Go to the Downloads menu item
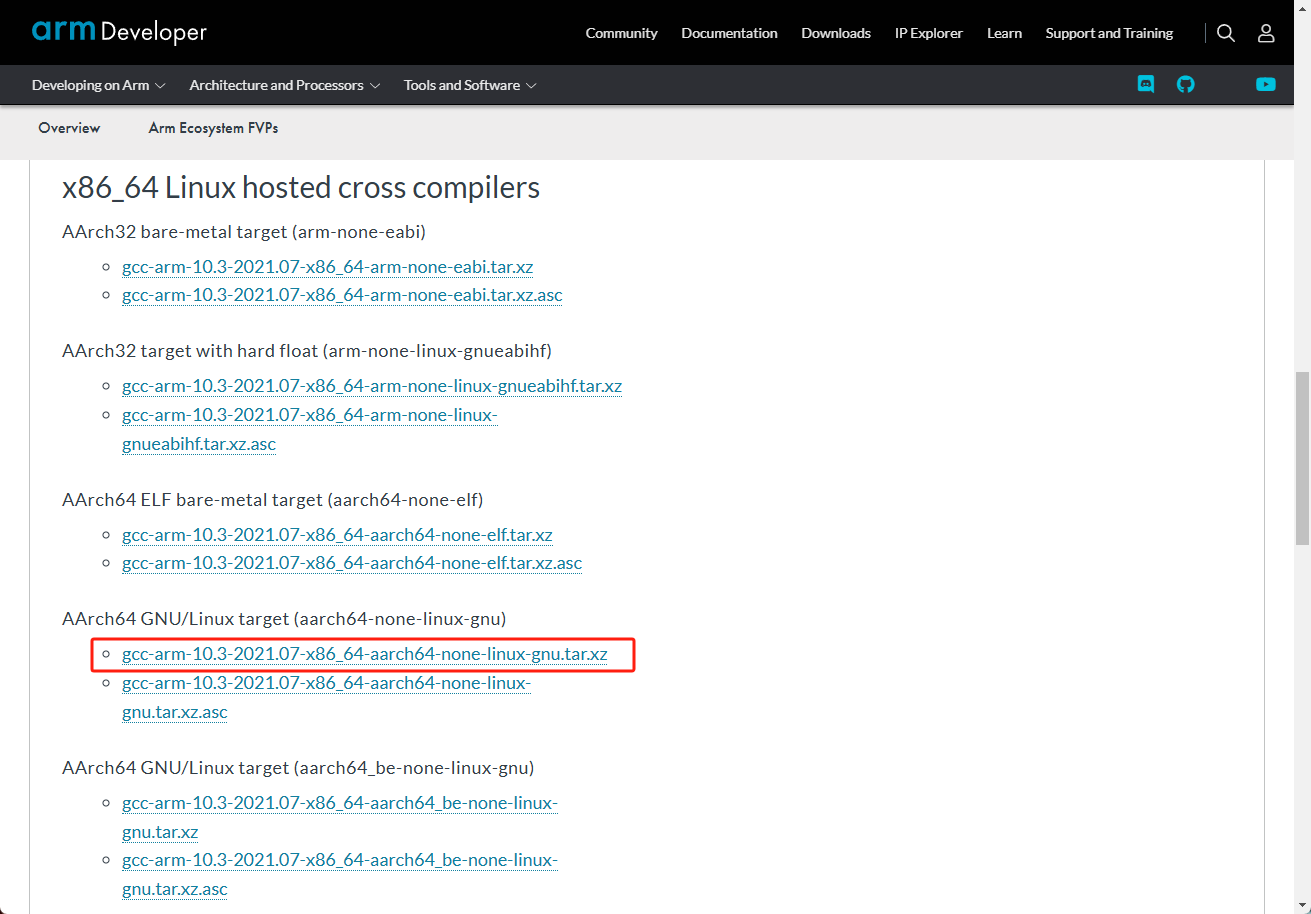 click(x=835, y=33)
